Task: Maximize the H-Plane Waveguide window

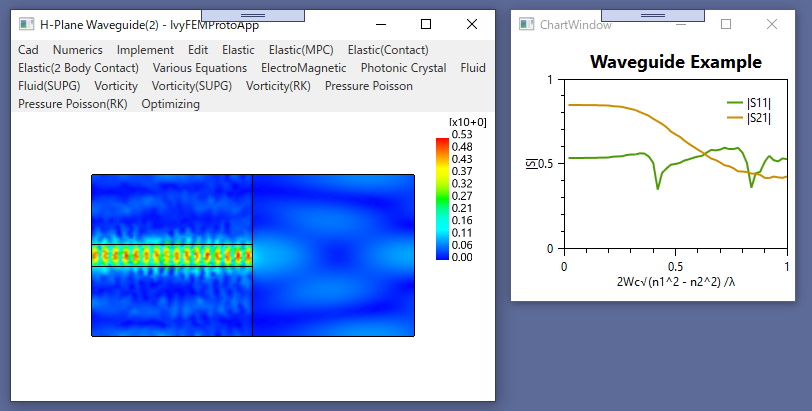Action: (426, 24)
